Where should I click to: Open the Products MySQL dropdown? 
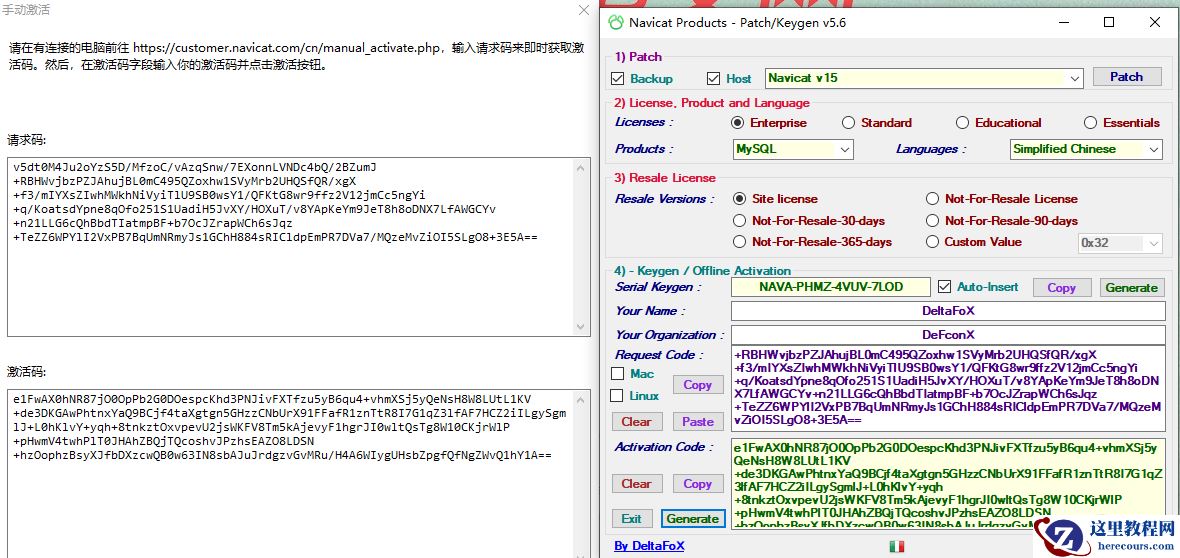click(x=845, y=149)
